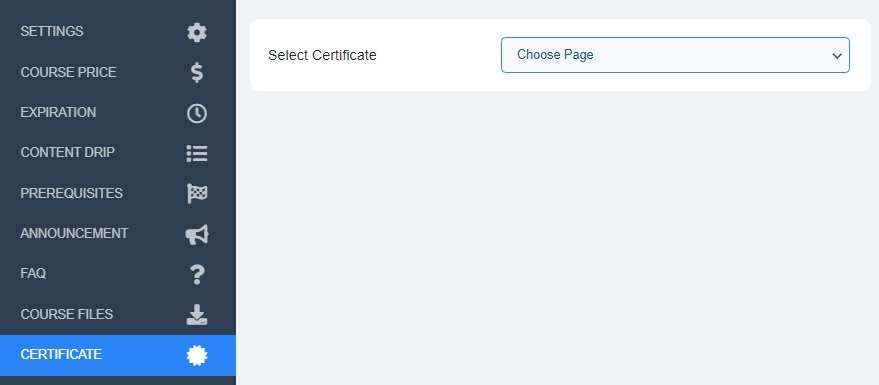Image resolution: width=879 pixels, height=385 pixels.
Task: Click the checkered flag Prerequisites icon
Action: [197, 194]
